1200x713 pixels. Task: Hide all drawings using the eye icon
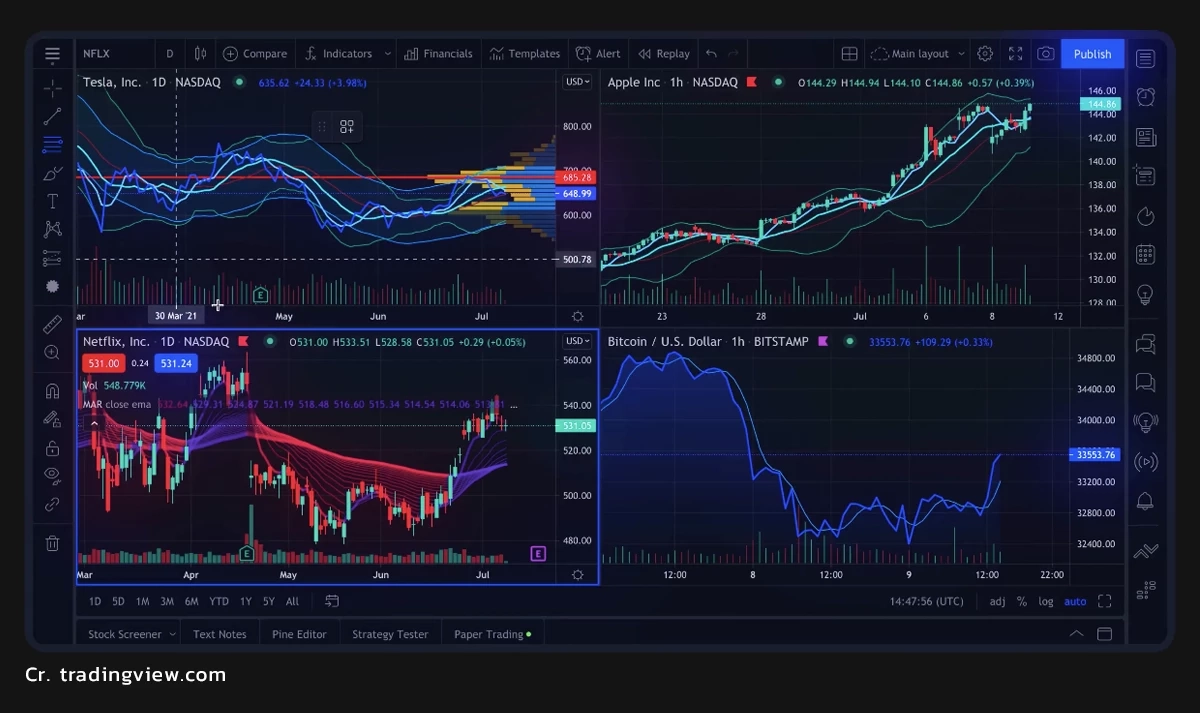coord(52,475)
